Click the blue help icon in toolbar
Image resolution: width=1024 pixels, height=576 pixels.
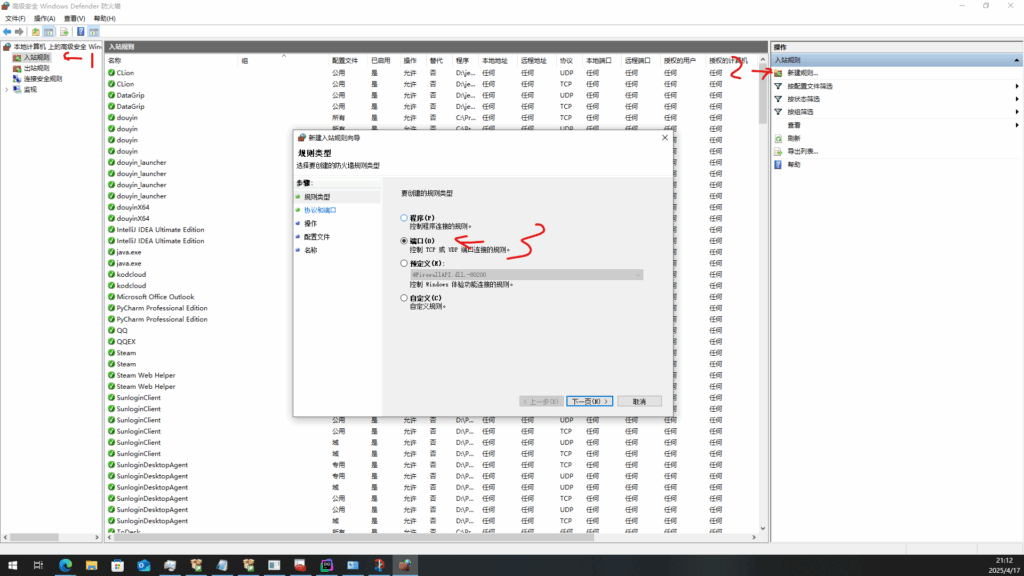[80, 32]
